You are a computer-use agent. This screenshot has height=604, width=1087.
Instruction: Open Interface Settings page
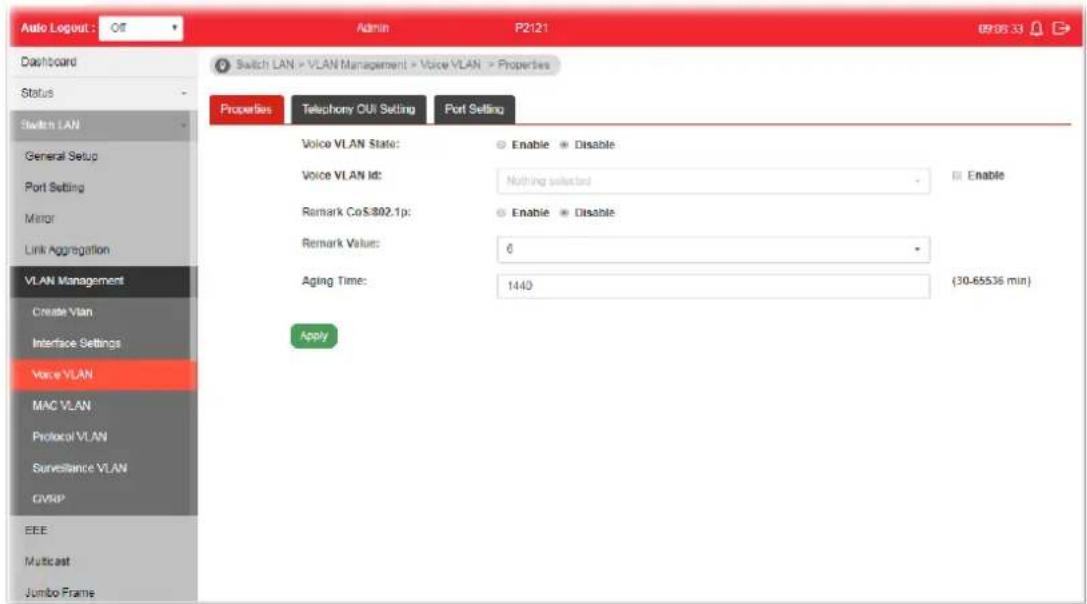coord(104,343)
